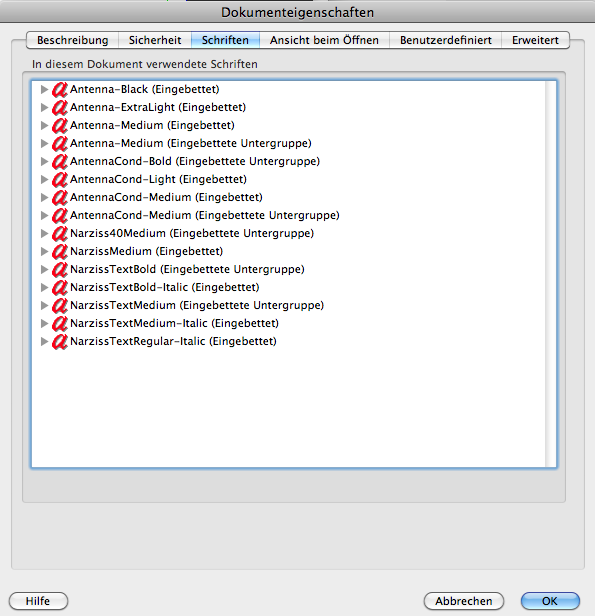
Task: Select the Antenna-Black (Eingebettet) row text
Action: tap(145, 90)
